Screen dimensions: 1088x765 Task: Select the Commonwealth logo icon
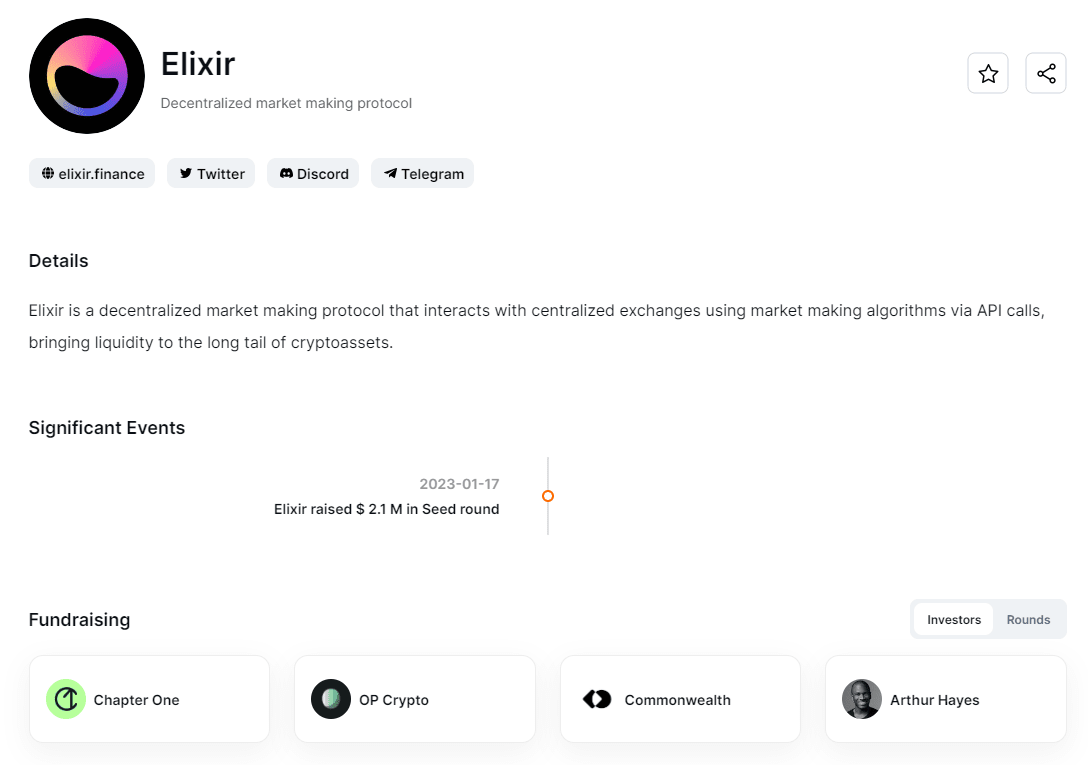point(596,699)
